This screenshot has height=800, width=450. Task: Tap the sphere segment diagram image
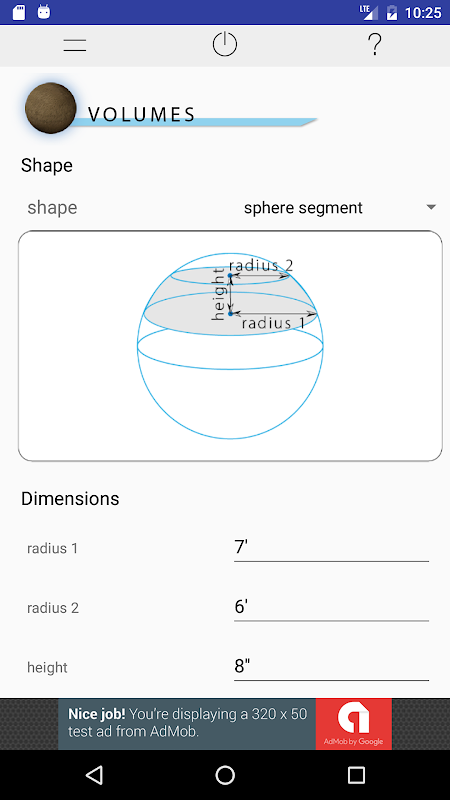230,346
